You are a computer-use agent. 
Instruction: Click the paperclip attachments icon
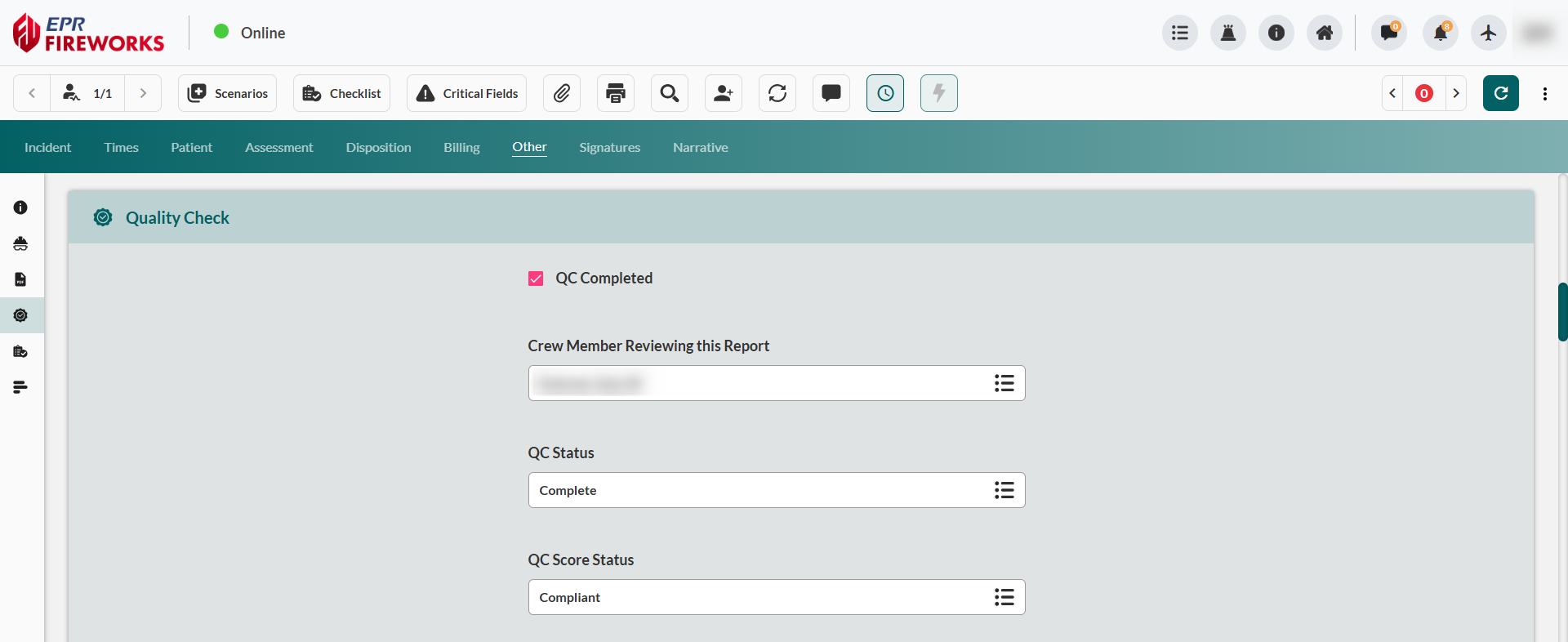click(562, 93)
